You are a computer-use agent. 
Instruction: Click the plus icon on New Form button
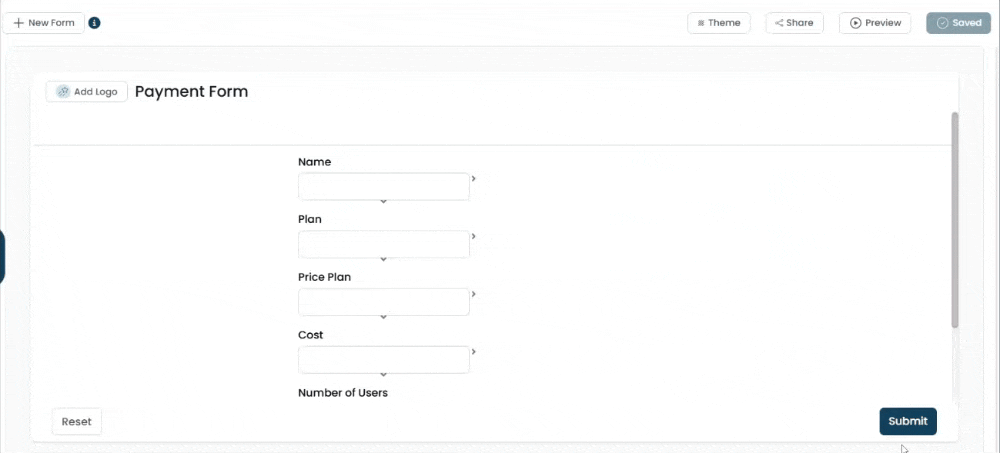pos(19,23)
